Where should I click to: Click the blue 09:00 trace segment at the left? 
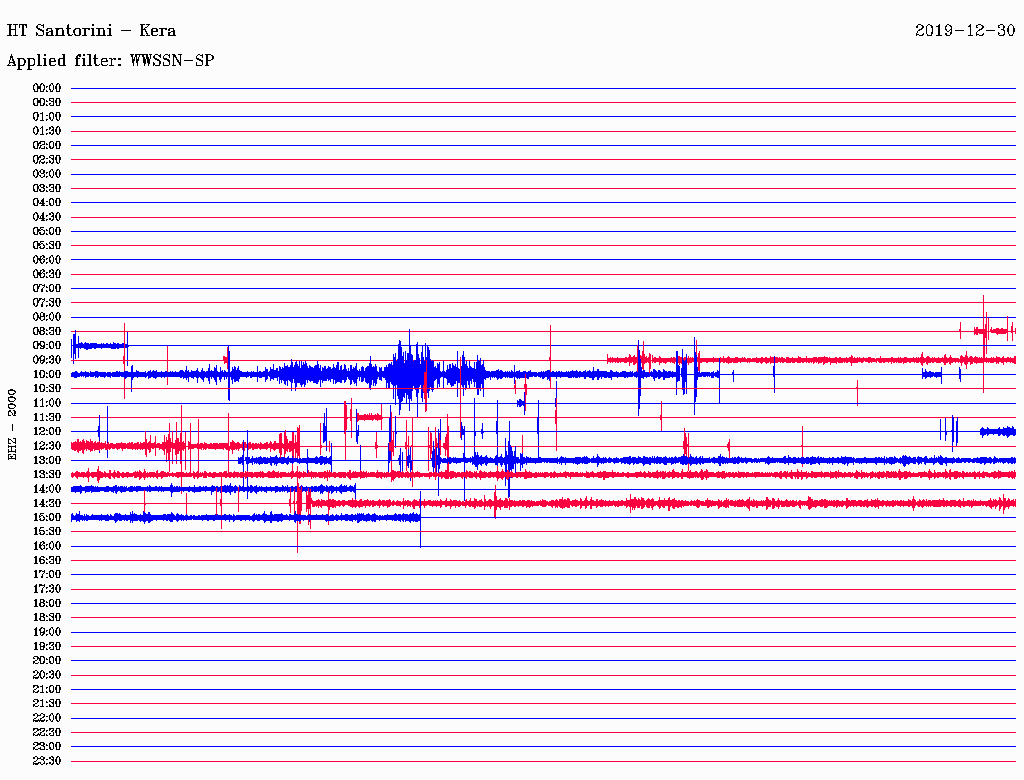(x=99, y=346)
